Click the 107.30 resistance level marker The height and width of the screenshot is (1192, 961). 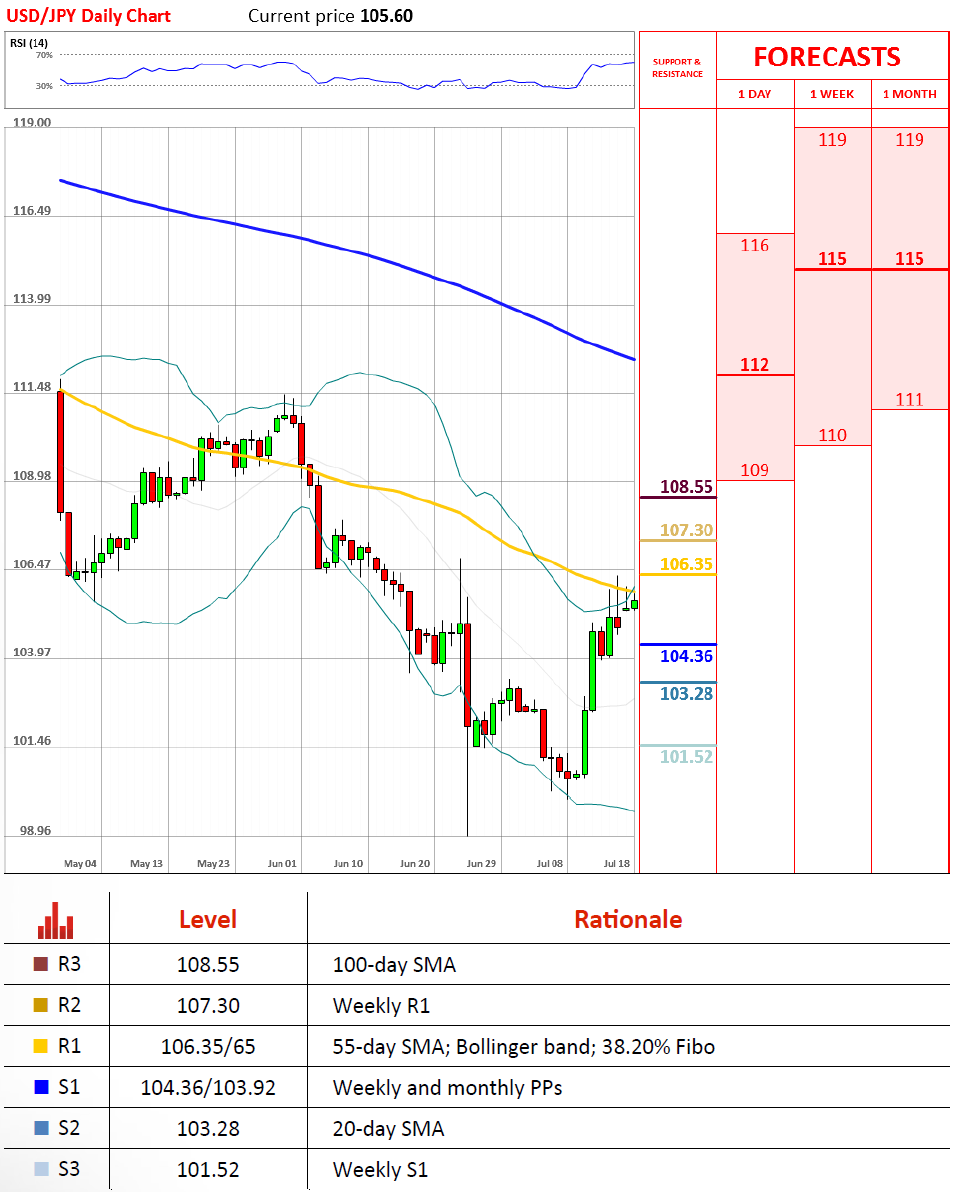pyautogui.click(x=686, y=530)
